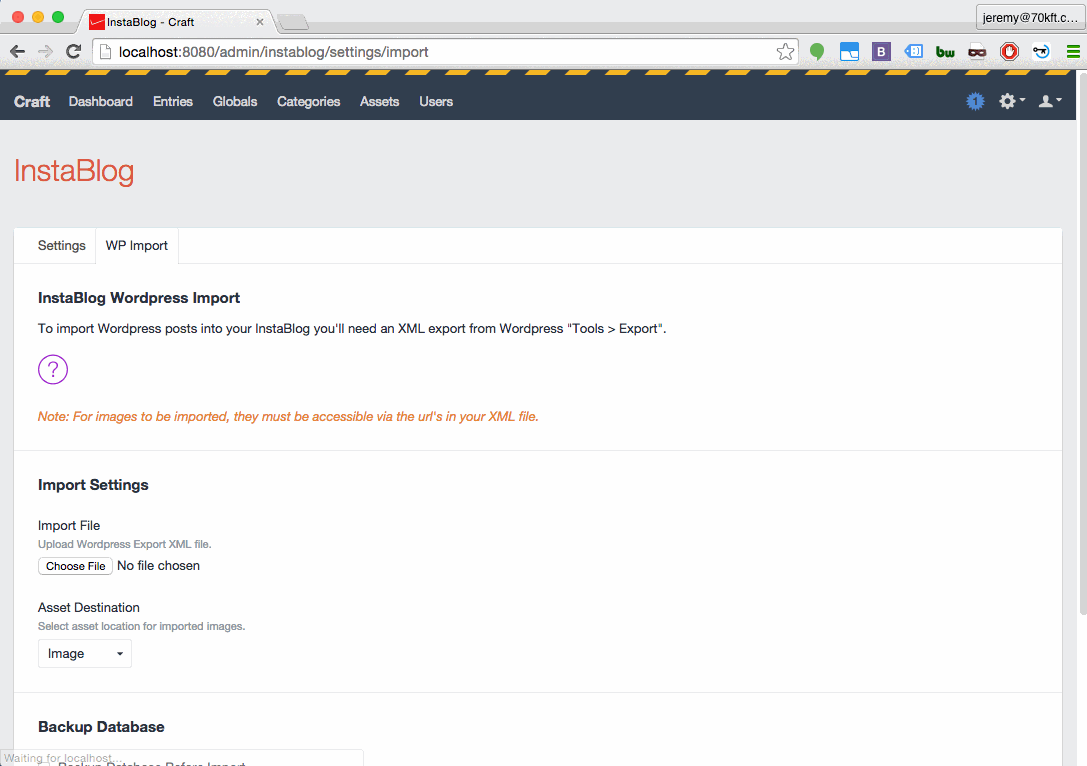Open Users in the navigation
This screenshot has width=1087, height=766.
436,101
